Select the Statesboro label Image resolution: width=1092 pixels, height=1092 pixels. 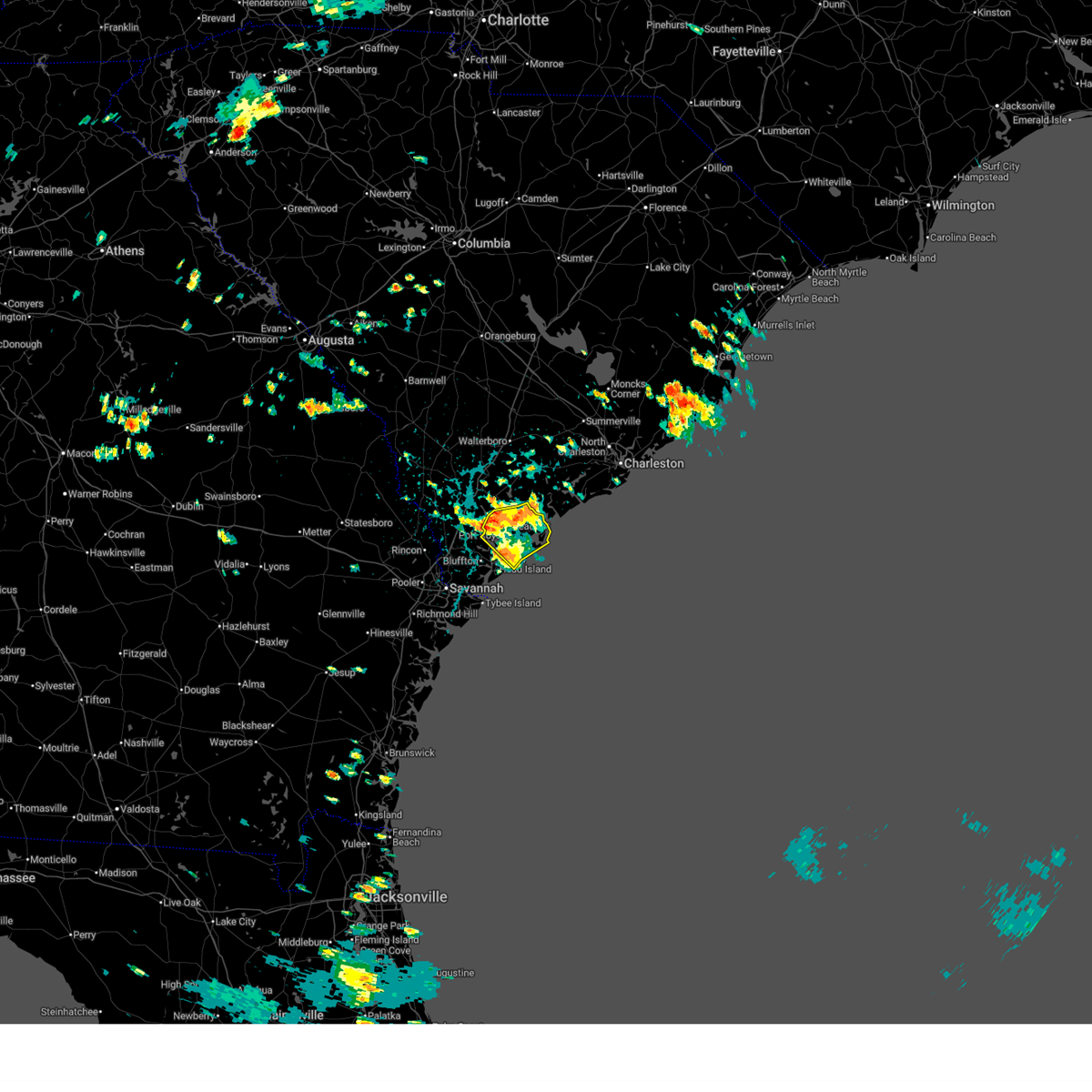pyautogui.click(x=369, y=523)
